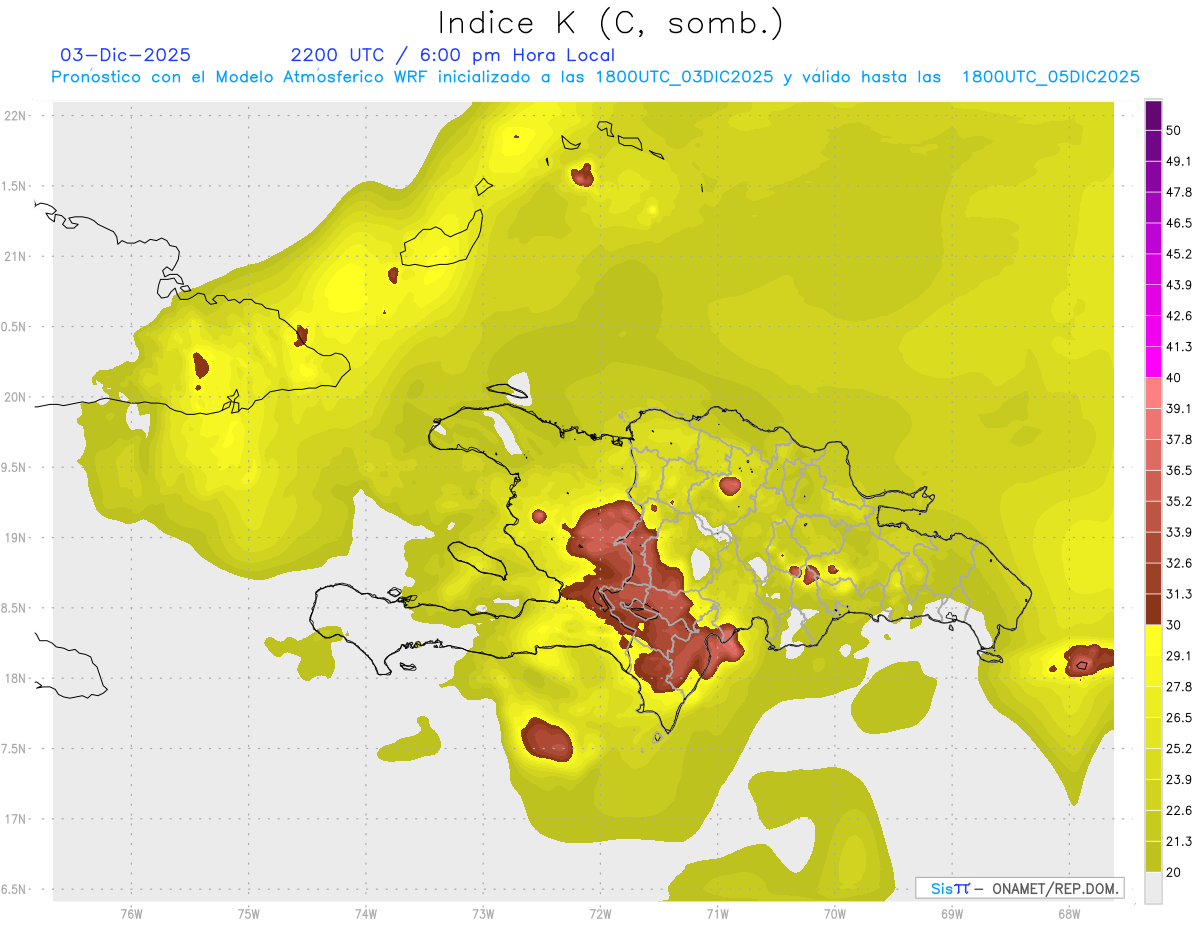Screen dimensions: 1200x927
Task: Click the date text "03-Dic-2025"
Action: tap(126, 55)
